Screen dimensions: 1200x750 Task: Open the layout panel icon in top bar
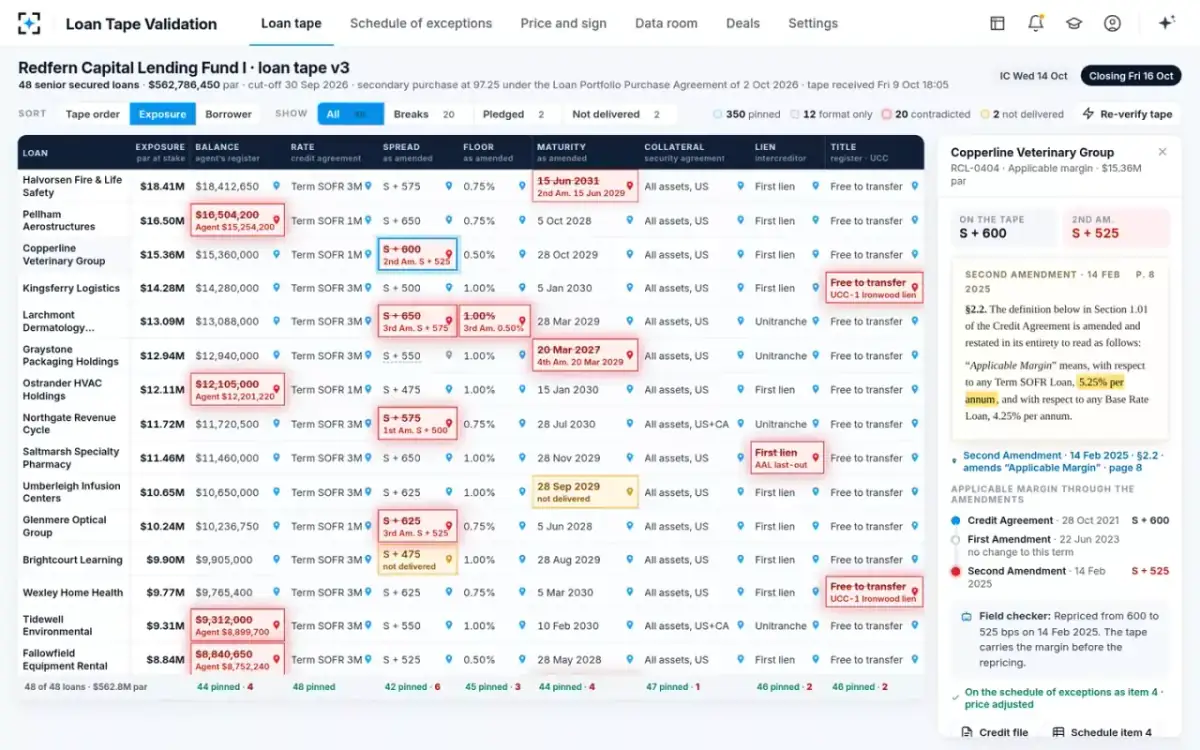point(997,23)
